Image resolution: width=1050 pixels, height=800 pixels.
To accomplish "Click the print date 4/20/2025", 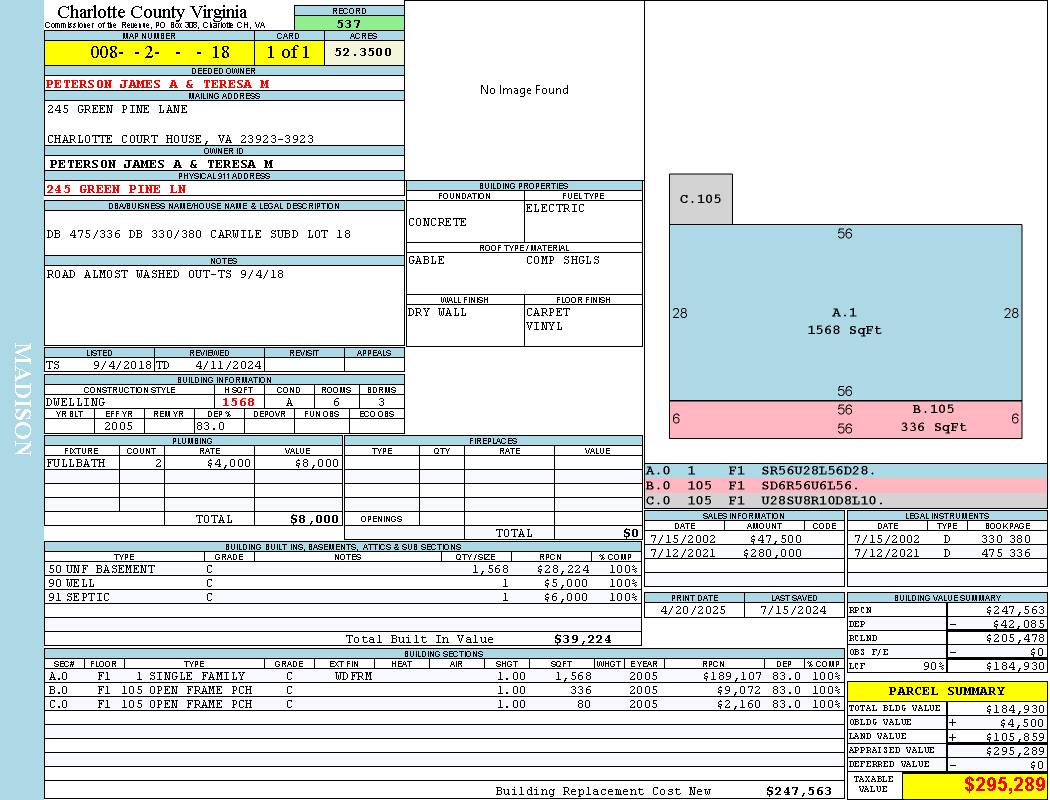I will tap(693, 610).
